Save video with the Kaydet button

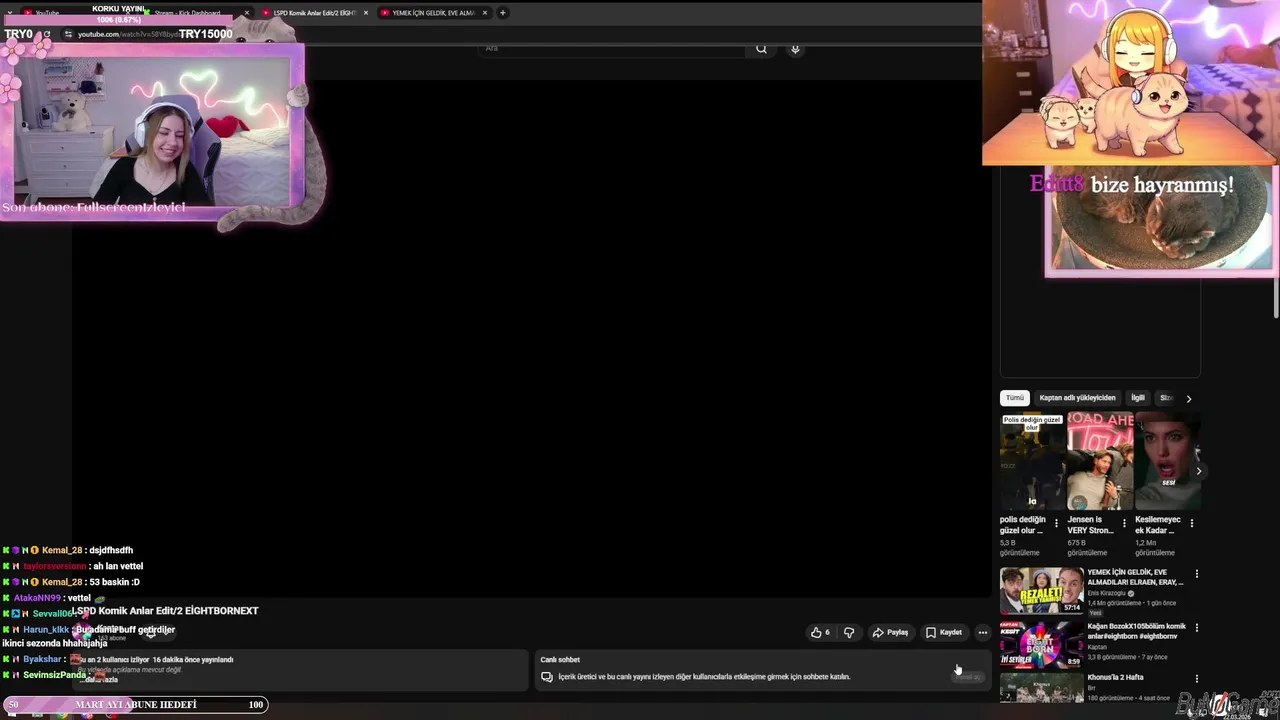pyautogui.click(x=944, y=632)
